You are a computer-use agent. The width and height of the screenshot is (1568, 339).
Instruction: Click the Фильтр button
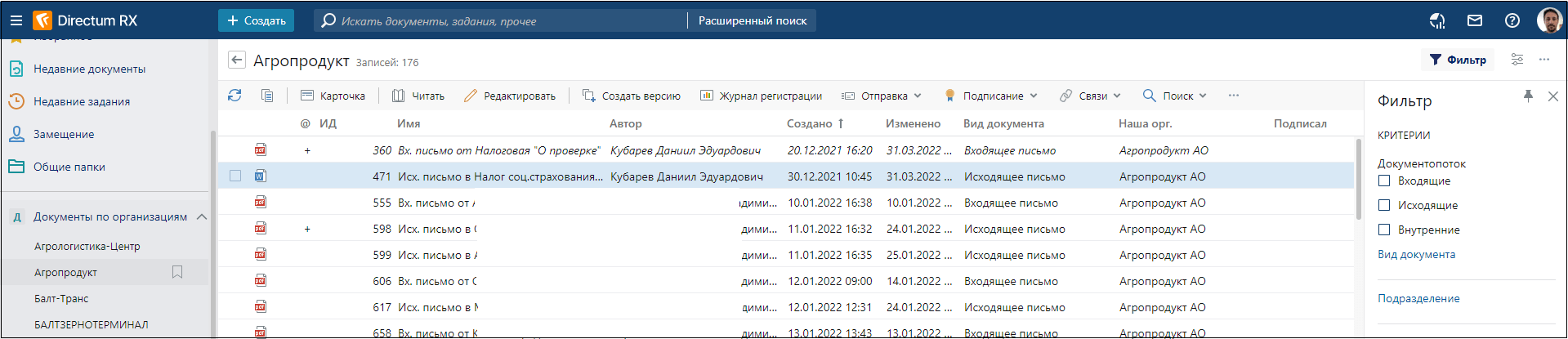(1458, 60)
